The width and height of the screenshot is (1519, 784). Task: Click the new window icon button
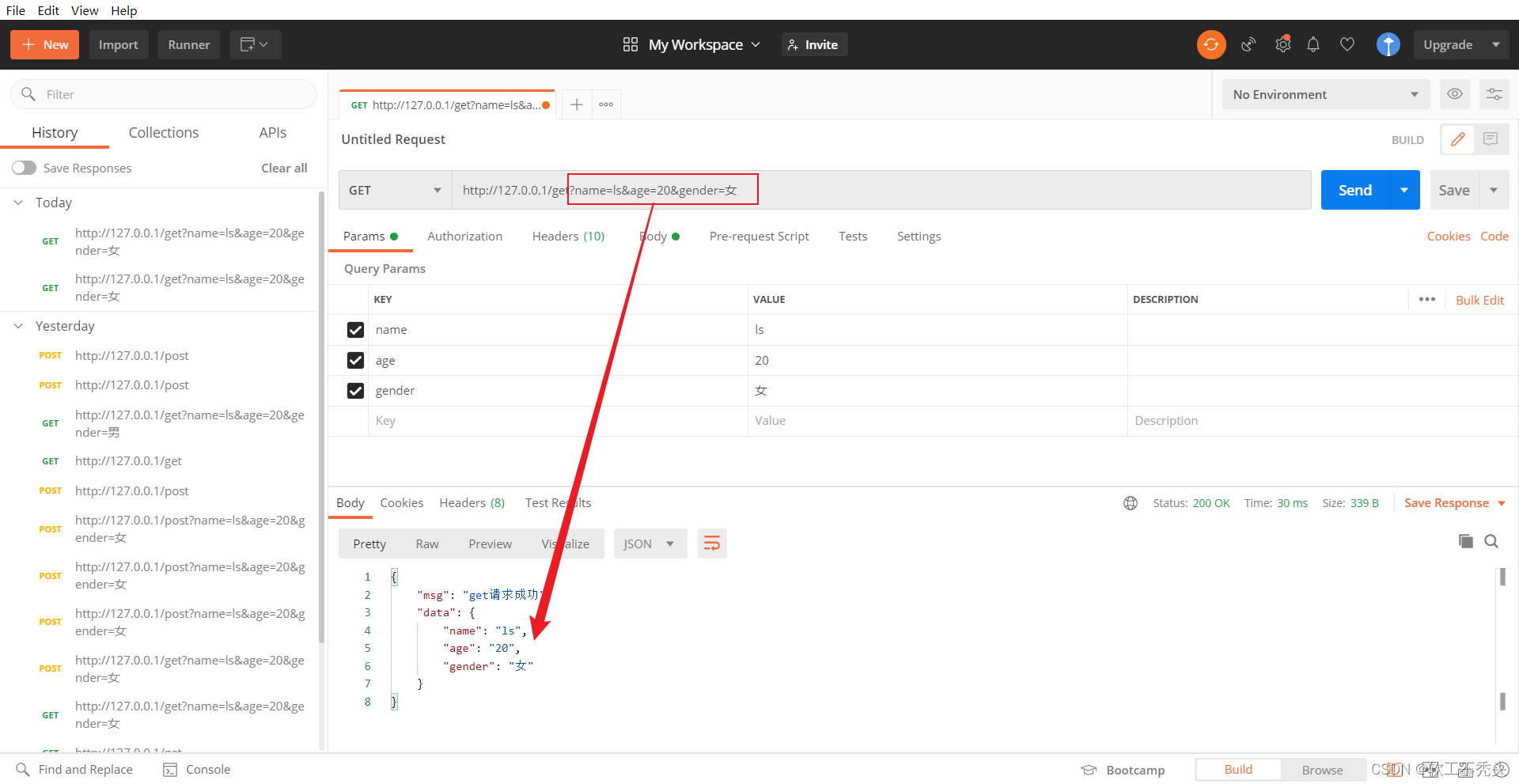256,44
